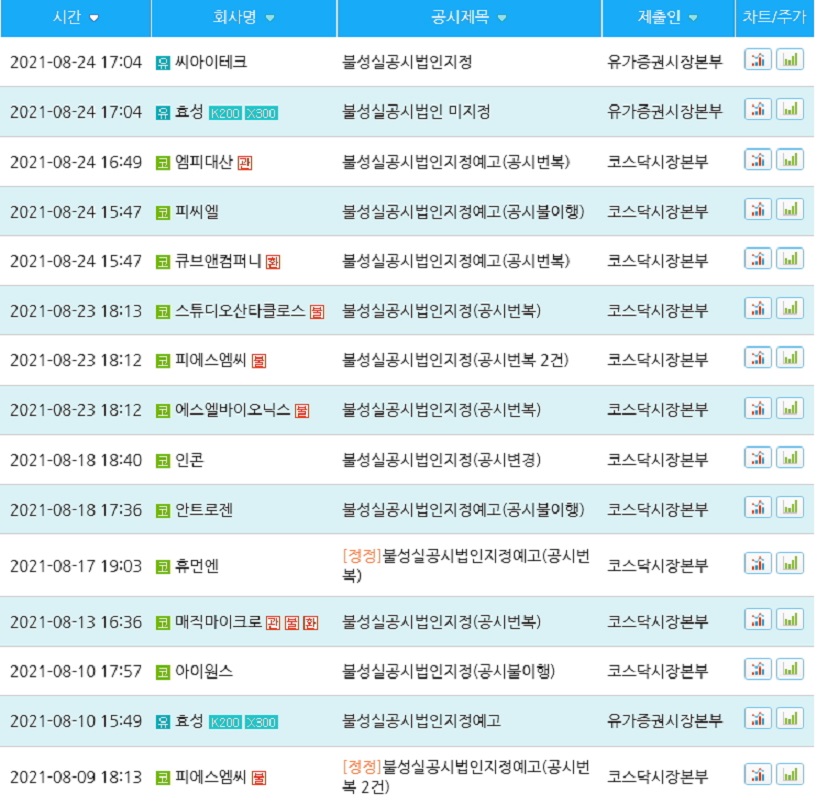817x805 pixels.
Task: Open 인콘's 불성실공시법인지정(공시변경) disclosure
Action: click(442, 460)
